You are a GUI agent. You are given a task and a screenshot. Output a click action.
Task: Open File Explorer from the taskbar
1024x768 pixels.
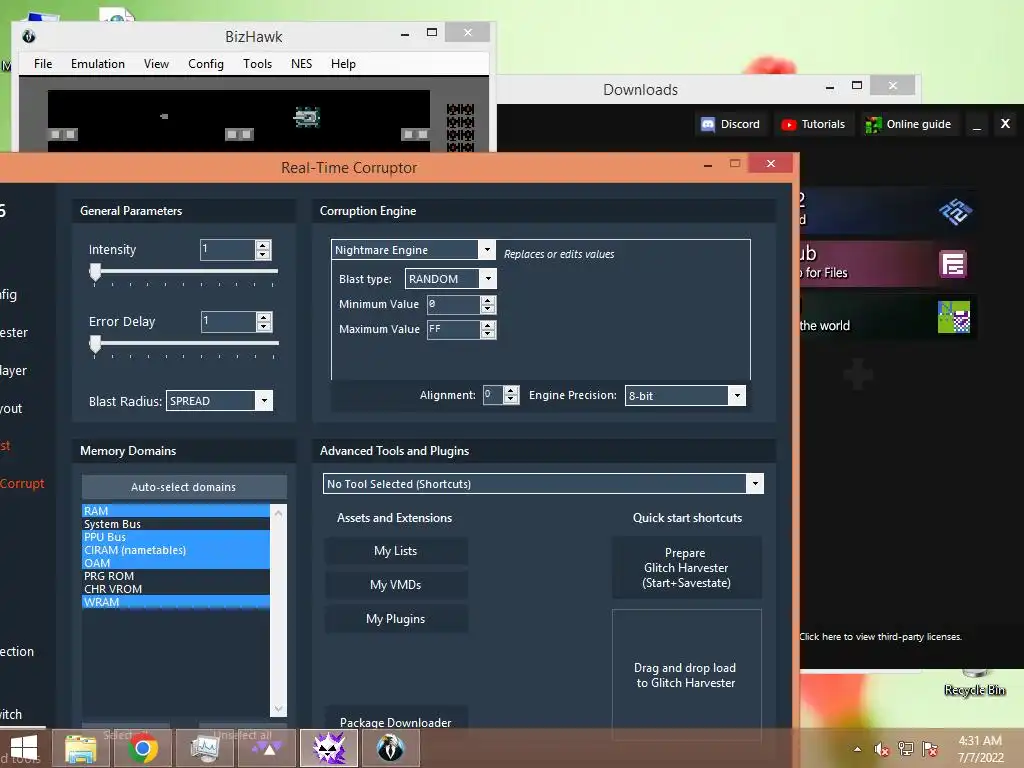80,748
